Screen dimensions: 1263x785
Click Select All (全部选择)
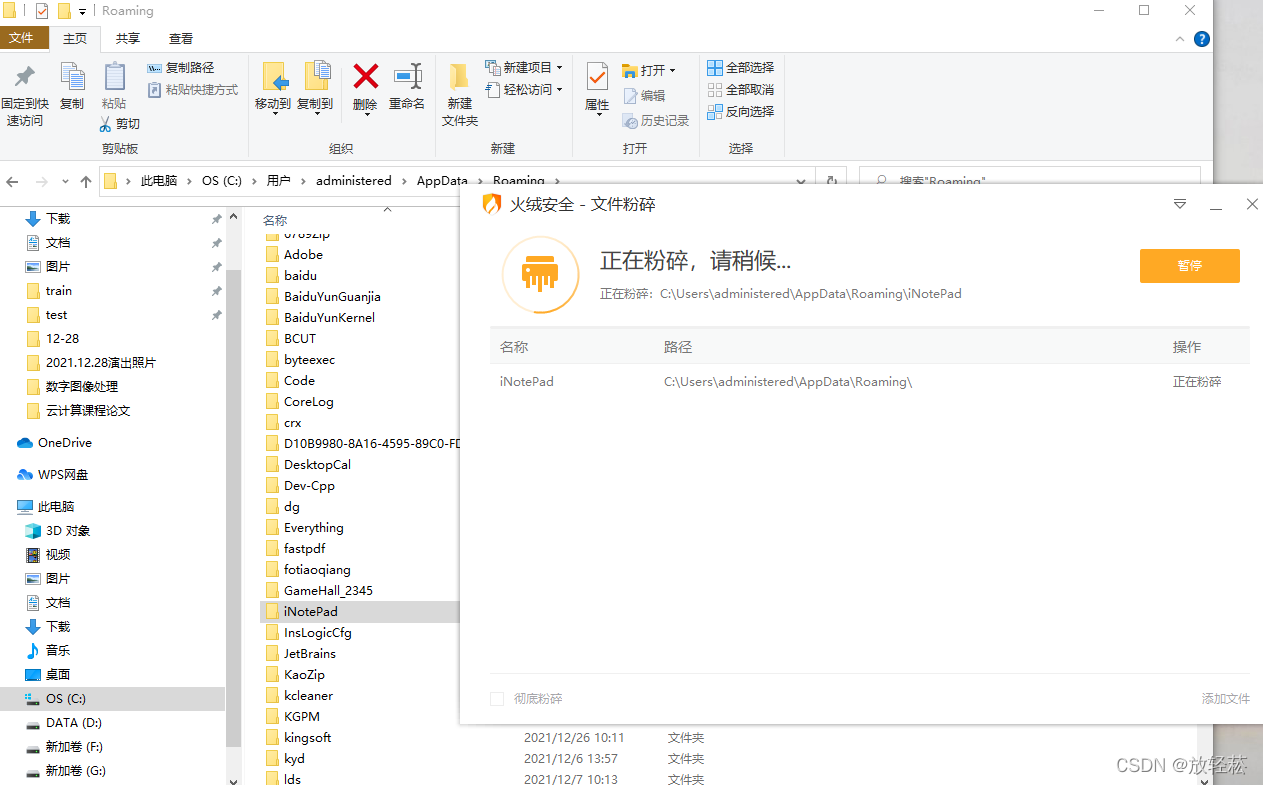click(741, 68)
